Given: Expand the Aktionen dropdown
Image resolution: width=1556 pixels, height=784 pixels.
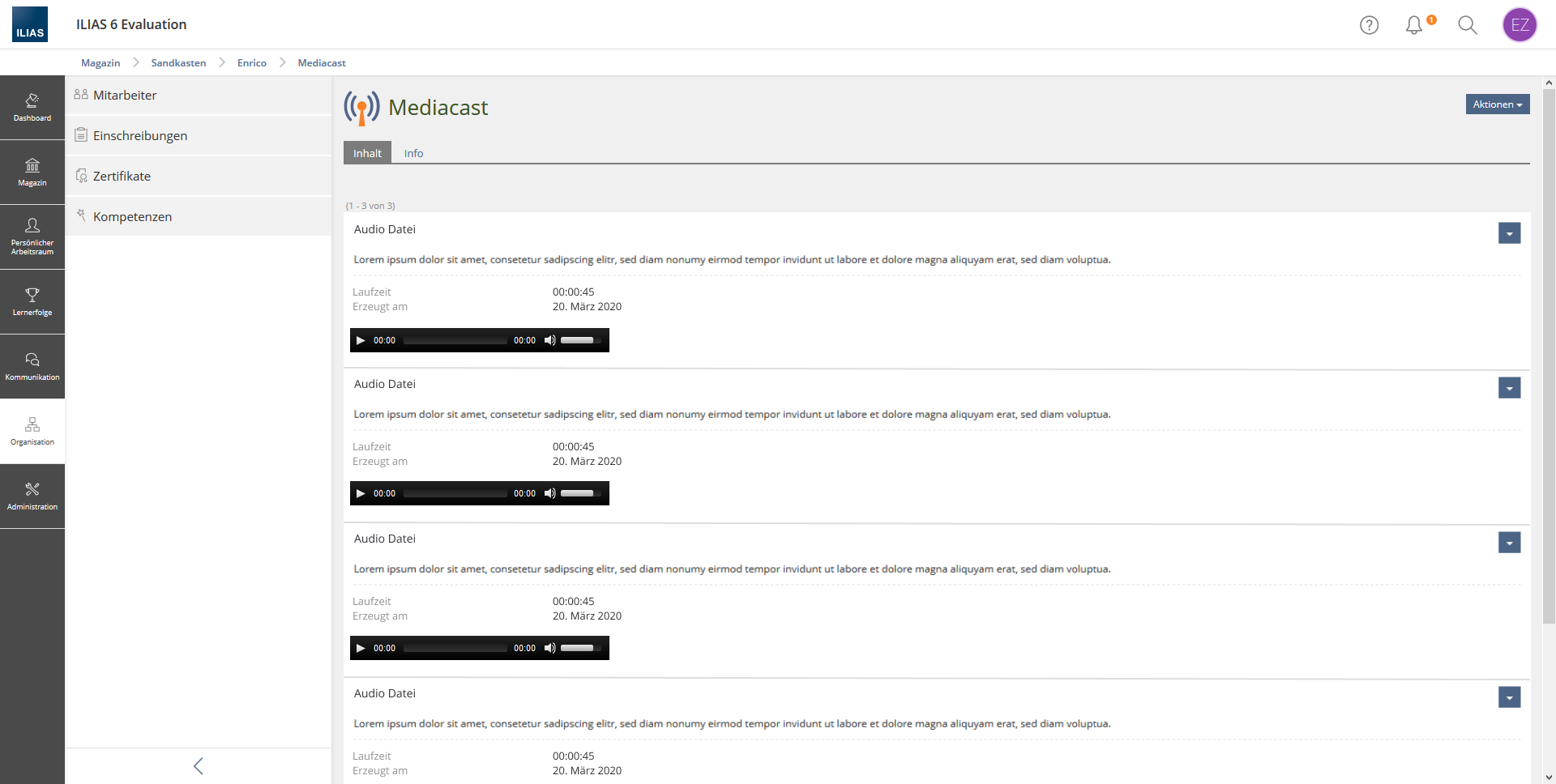Looking at the screenshot, I should (x=1497, y=104).
